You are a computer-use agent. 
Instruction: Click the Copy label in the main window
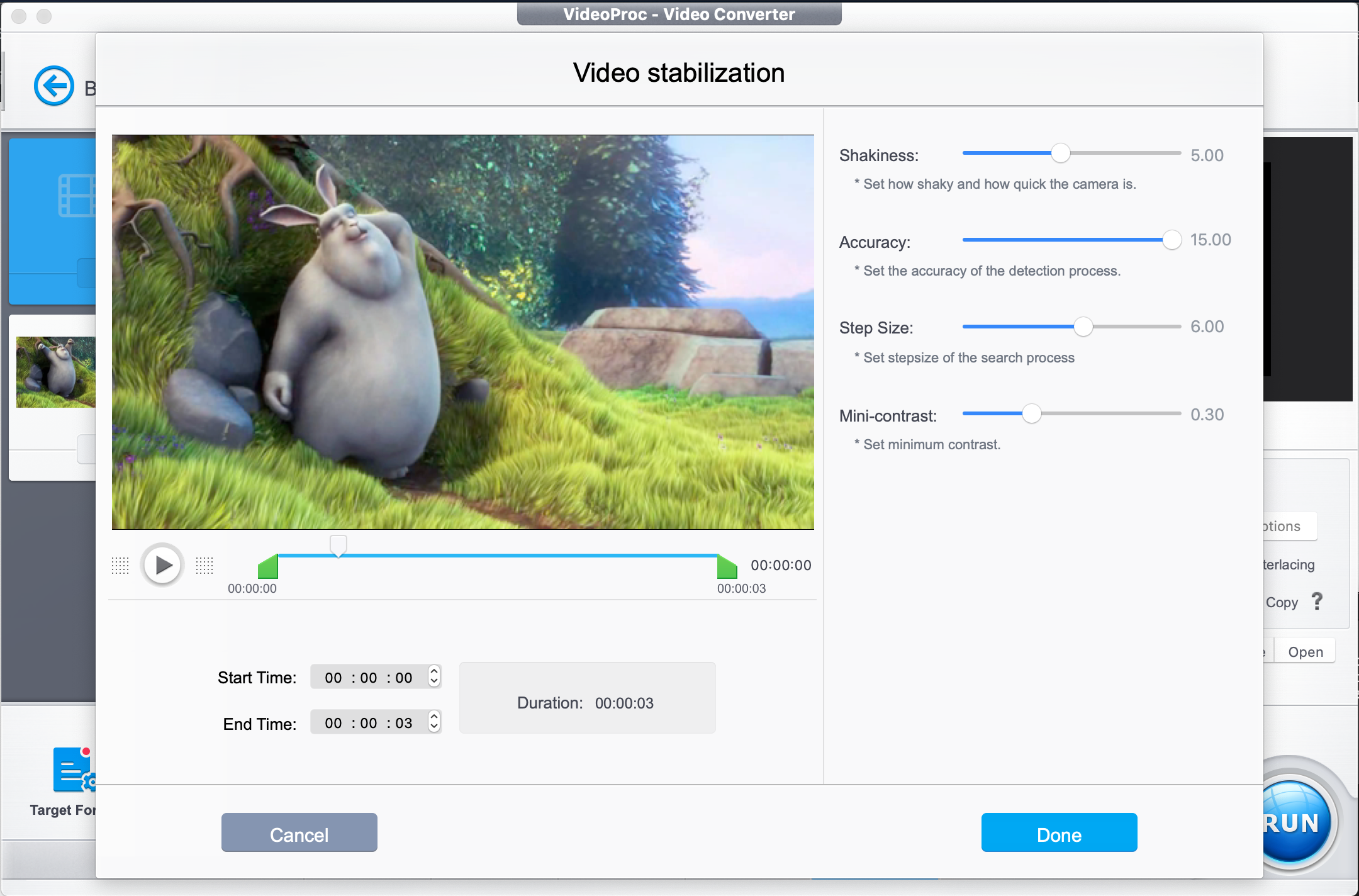[x=1282, y=603]
